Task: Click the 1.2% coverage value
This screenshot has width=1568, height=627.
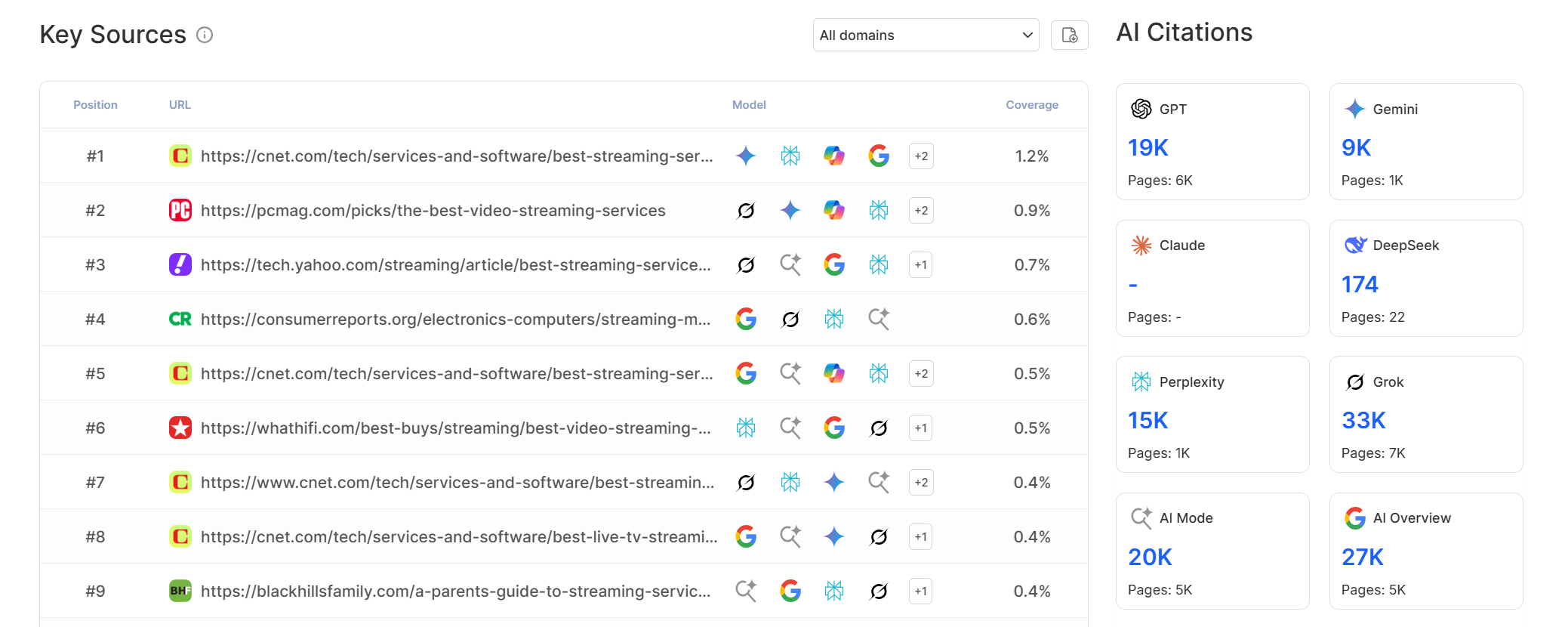Action: pyautogui.click(x=1032, y=156)
